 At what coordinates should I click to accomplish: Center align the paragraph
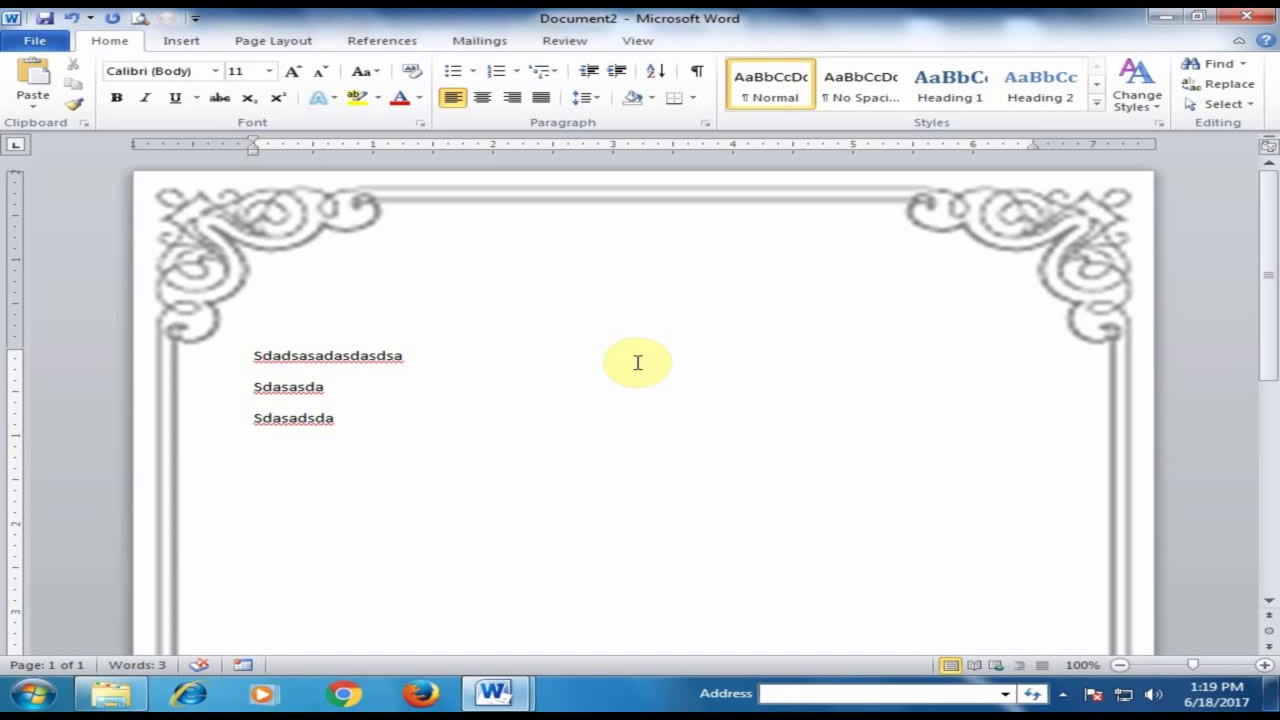click(482, 97)
